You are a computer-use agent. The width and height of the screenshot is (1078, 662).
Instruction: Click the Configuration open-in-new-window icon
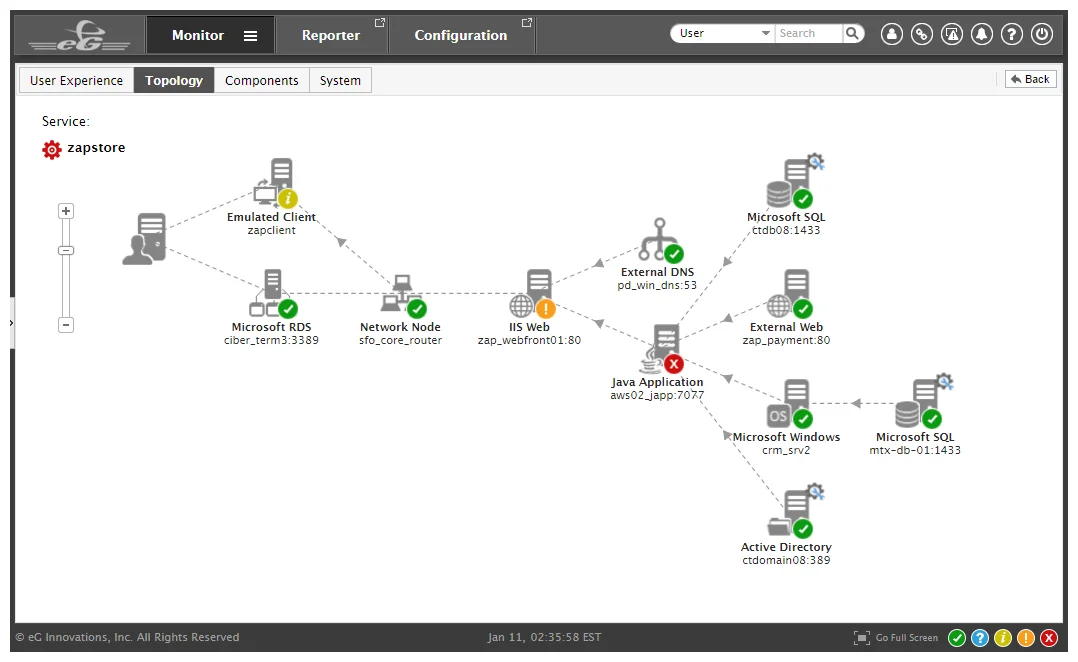(x=527, y=23)
